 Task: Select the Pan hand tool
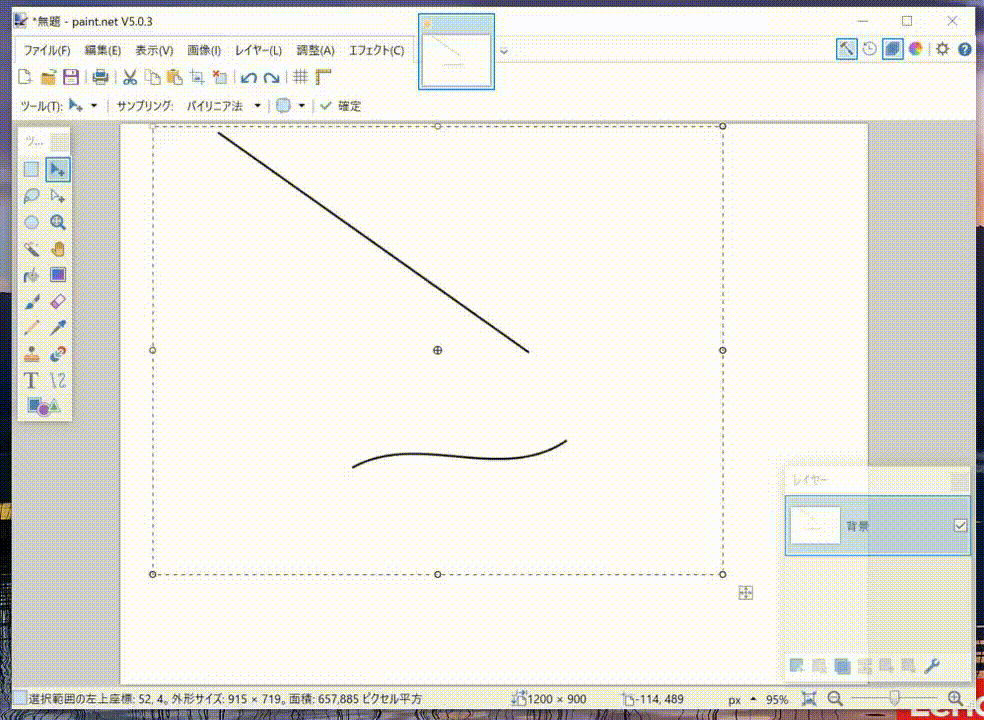click(x=58, y=249)
